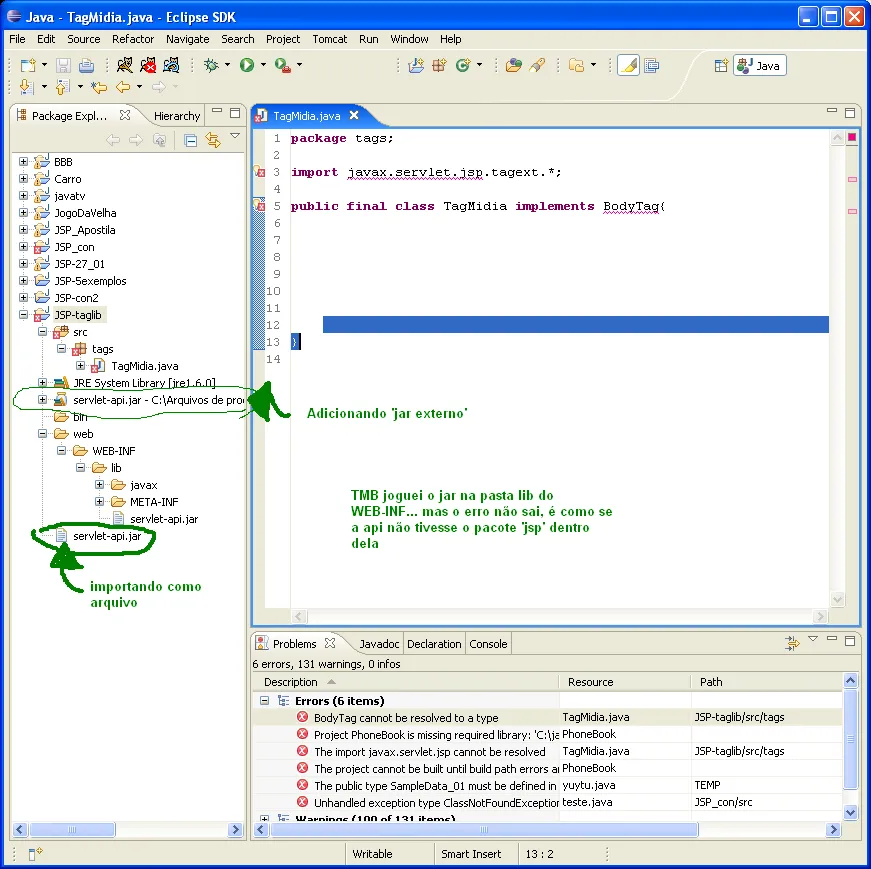Viewport: 871px width, 869px height.
Task: Click Collapse All in Package Explorer
Action: click(x=190, y=140)
